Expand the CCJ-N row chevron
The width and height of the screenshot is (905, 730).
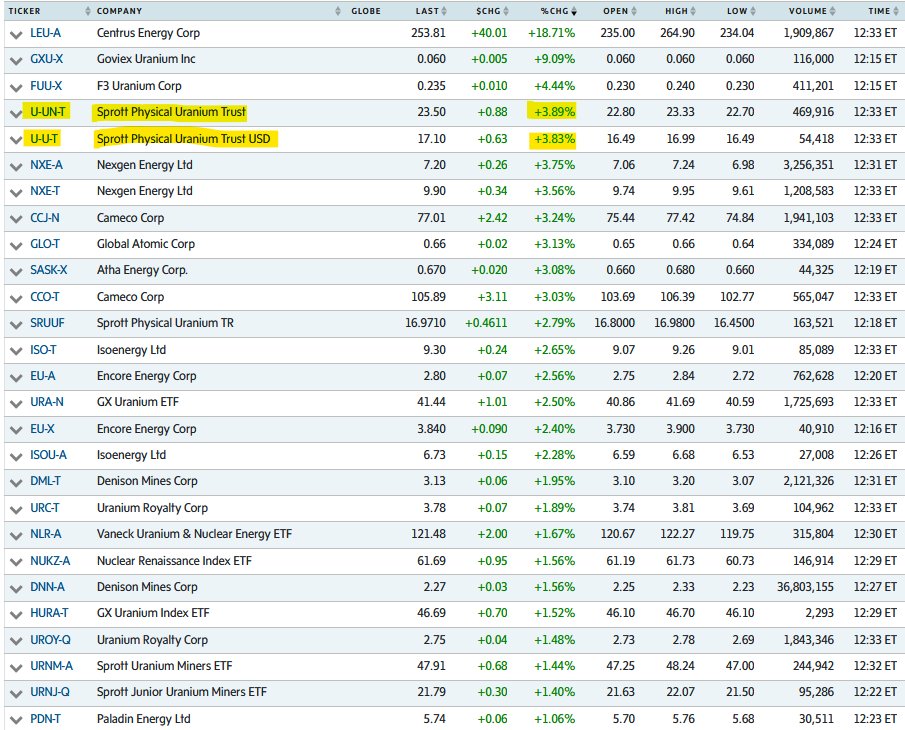pyautogui.click(x=16, y=219)
